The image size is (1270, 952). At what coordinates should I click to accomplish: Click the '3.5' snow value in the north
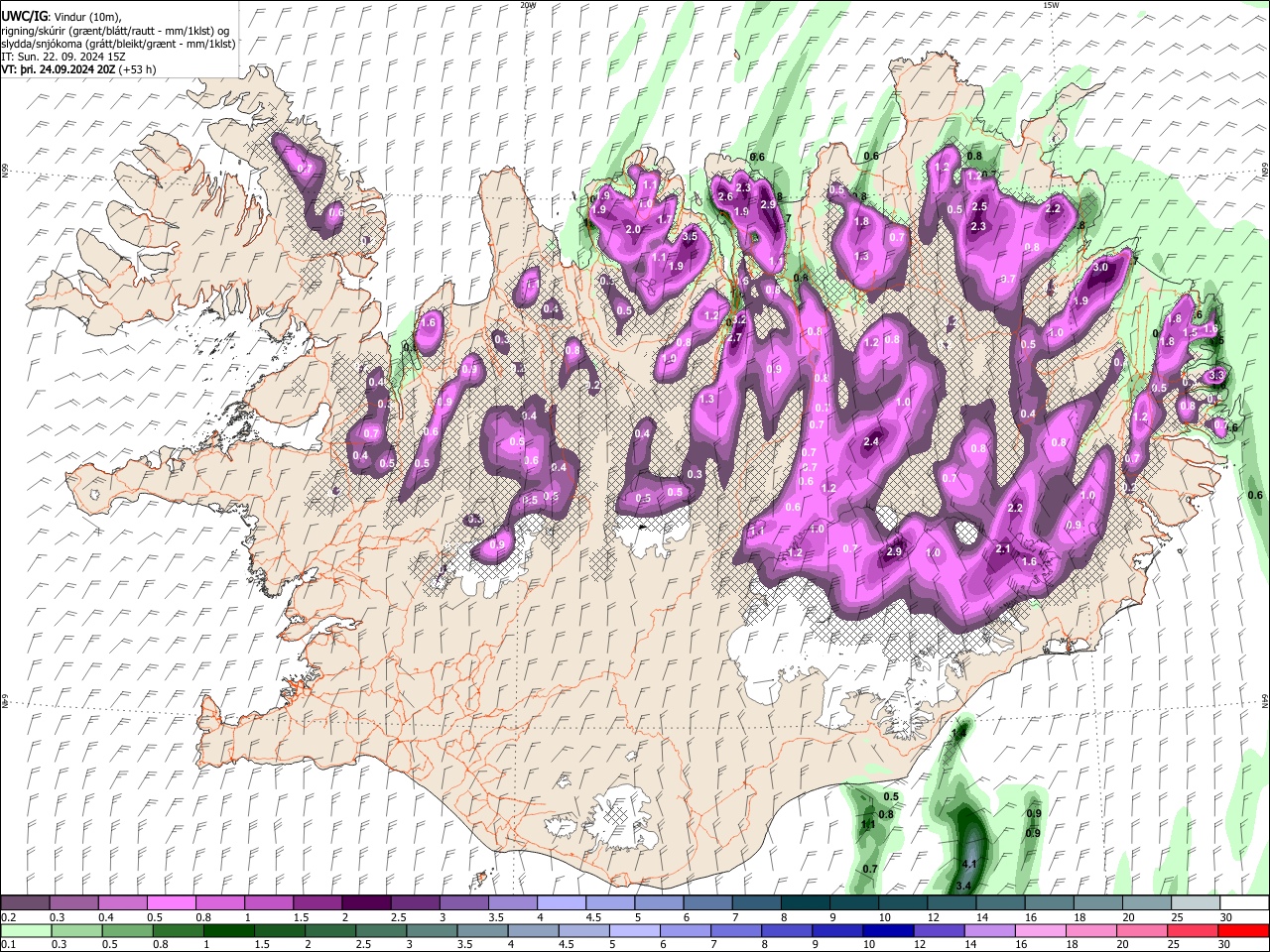pos(691,237)
